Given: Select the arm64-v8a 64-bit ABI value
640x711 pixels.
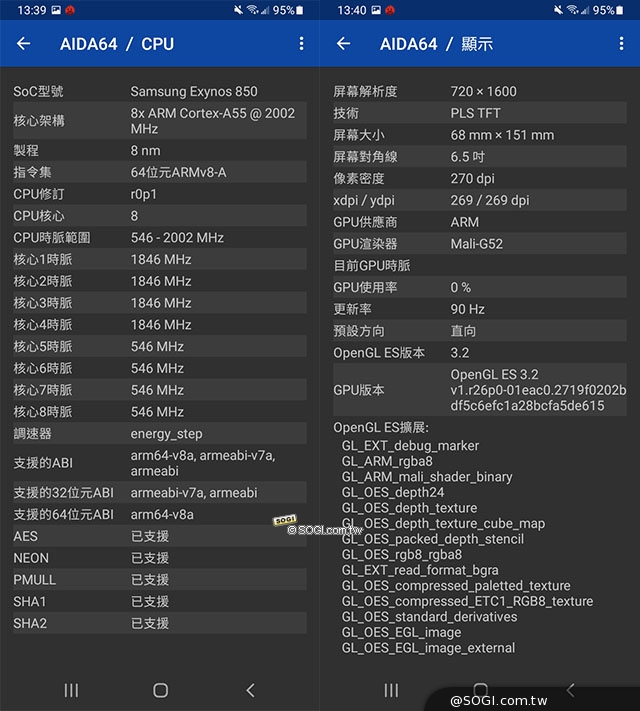Looking at the screenshot, I should [162, 514].
